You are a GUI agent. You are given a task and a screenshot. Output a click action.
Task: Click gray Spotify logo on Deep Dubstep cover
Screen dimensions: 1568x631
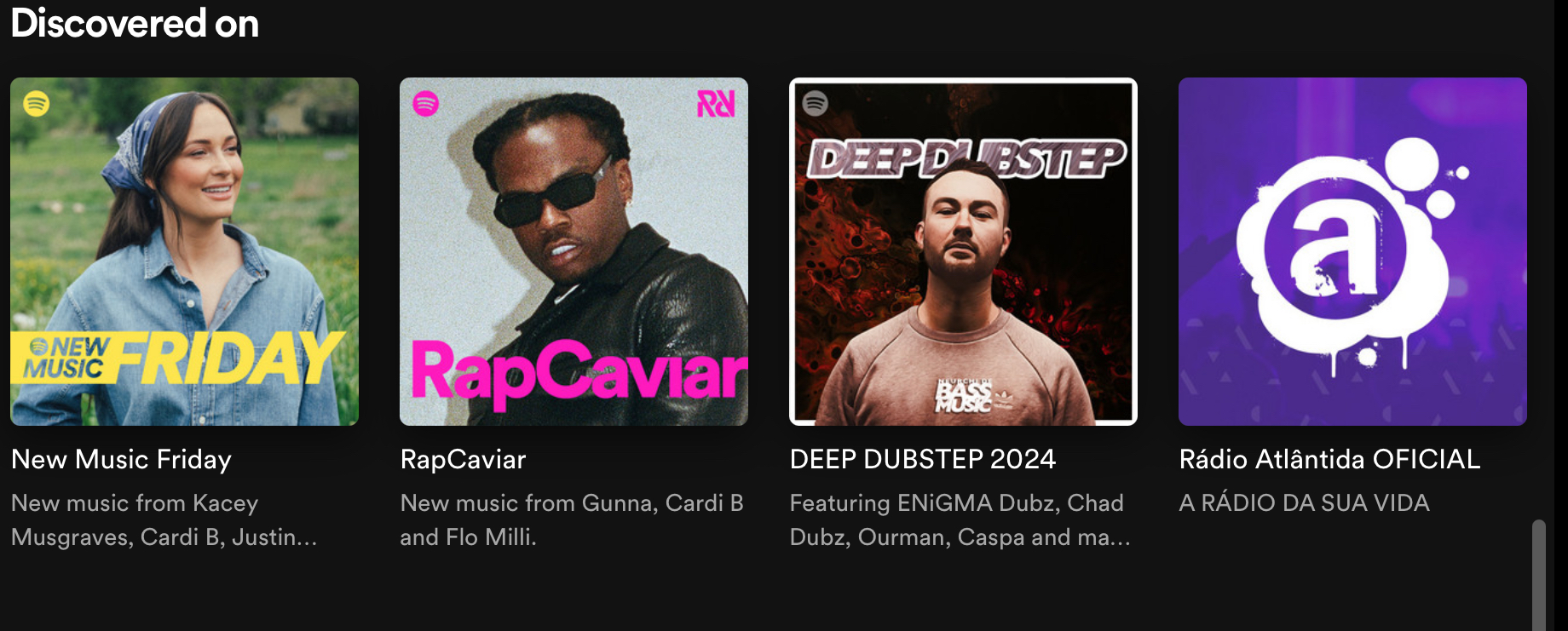click(x=816, y=103)
